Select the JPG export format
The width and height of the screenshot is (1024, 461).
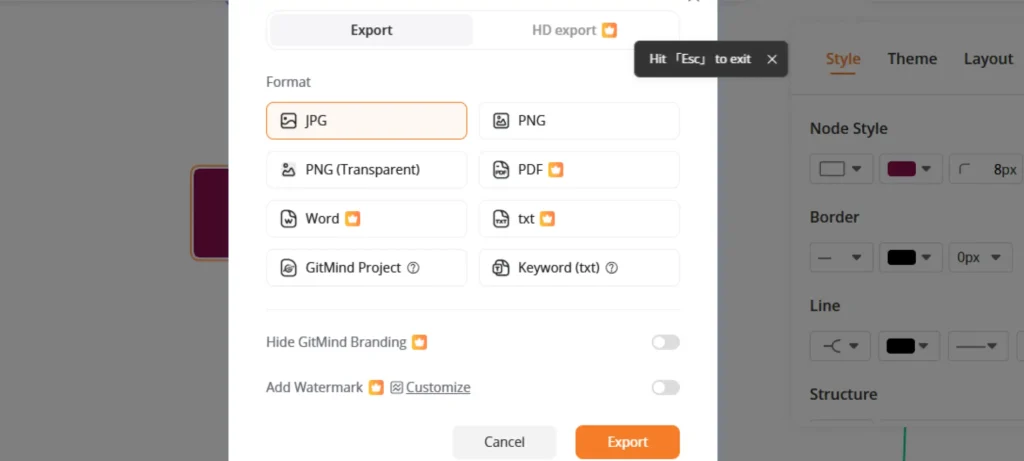point(366,121)
